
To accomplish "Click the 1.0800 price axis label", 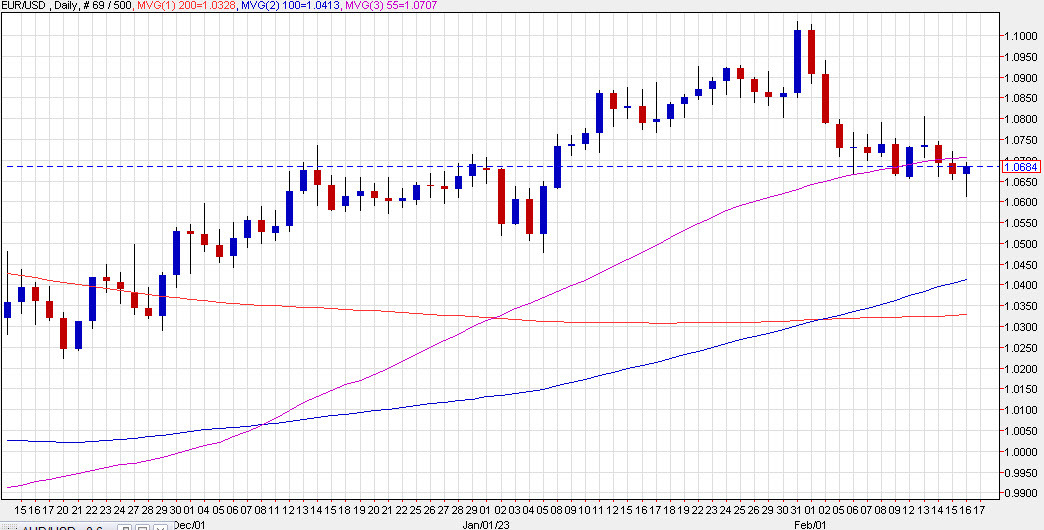I will pos(1022,119).
